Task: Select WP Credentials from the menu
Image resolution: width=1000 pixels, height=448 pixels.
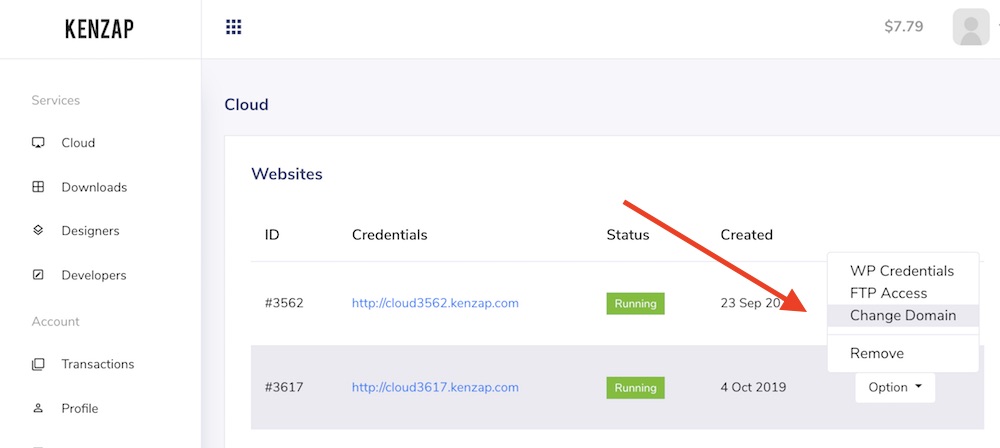Action: (902, 271)
